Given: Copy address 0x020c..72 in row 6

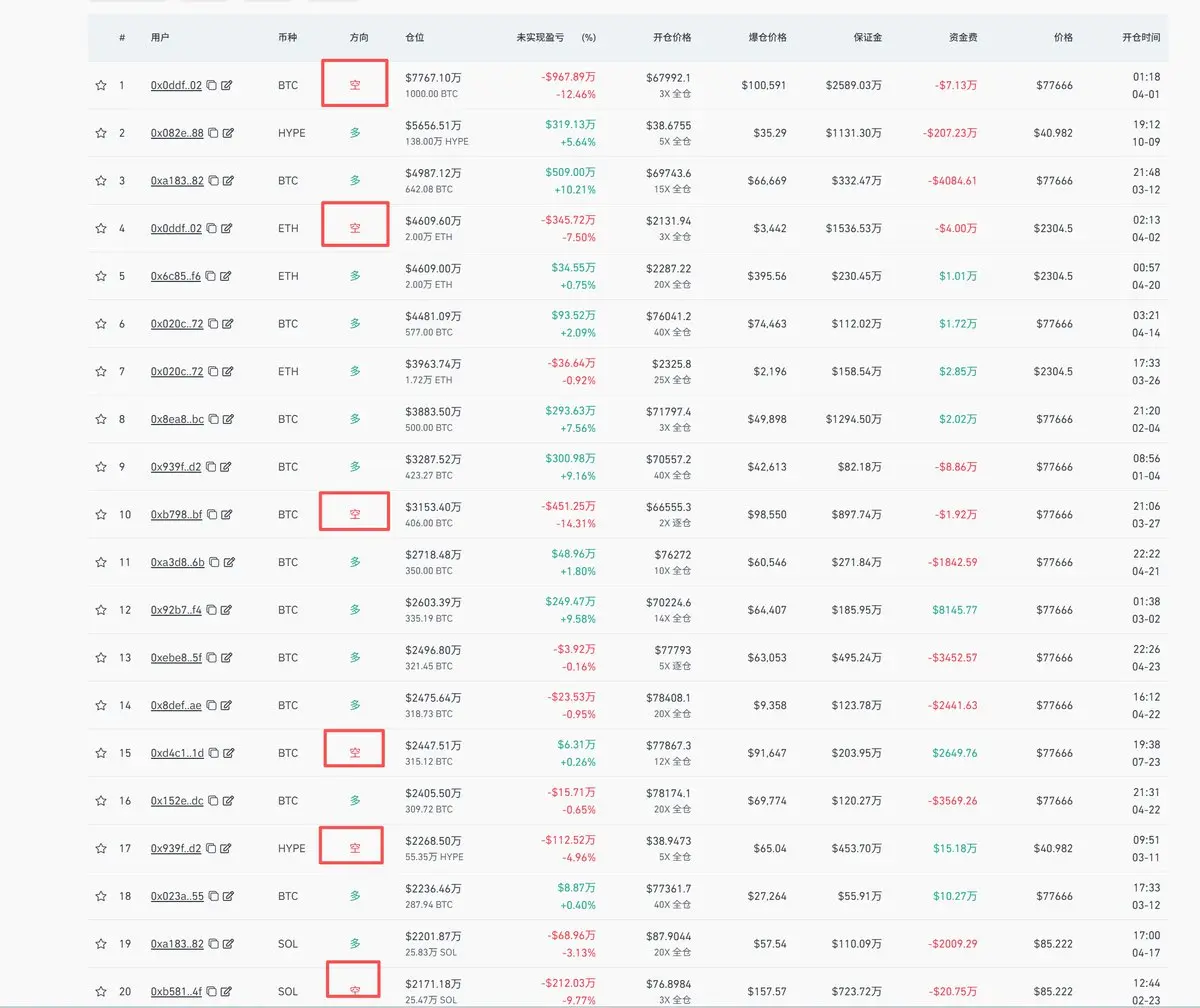Looking at the screenshot, I should pyautogui.click(x=212, y=324).
